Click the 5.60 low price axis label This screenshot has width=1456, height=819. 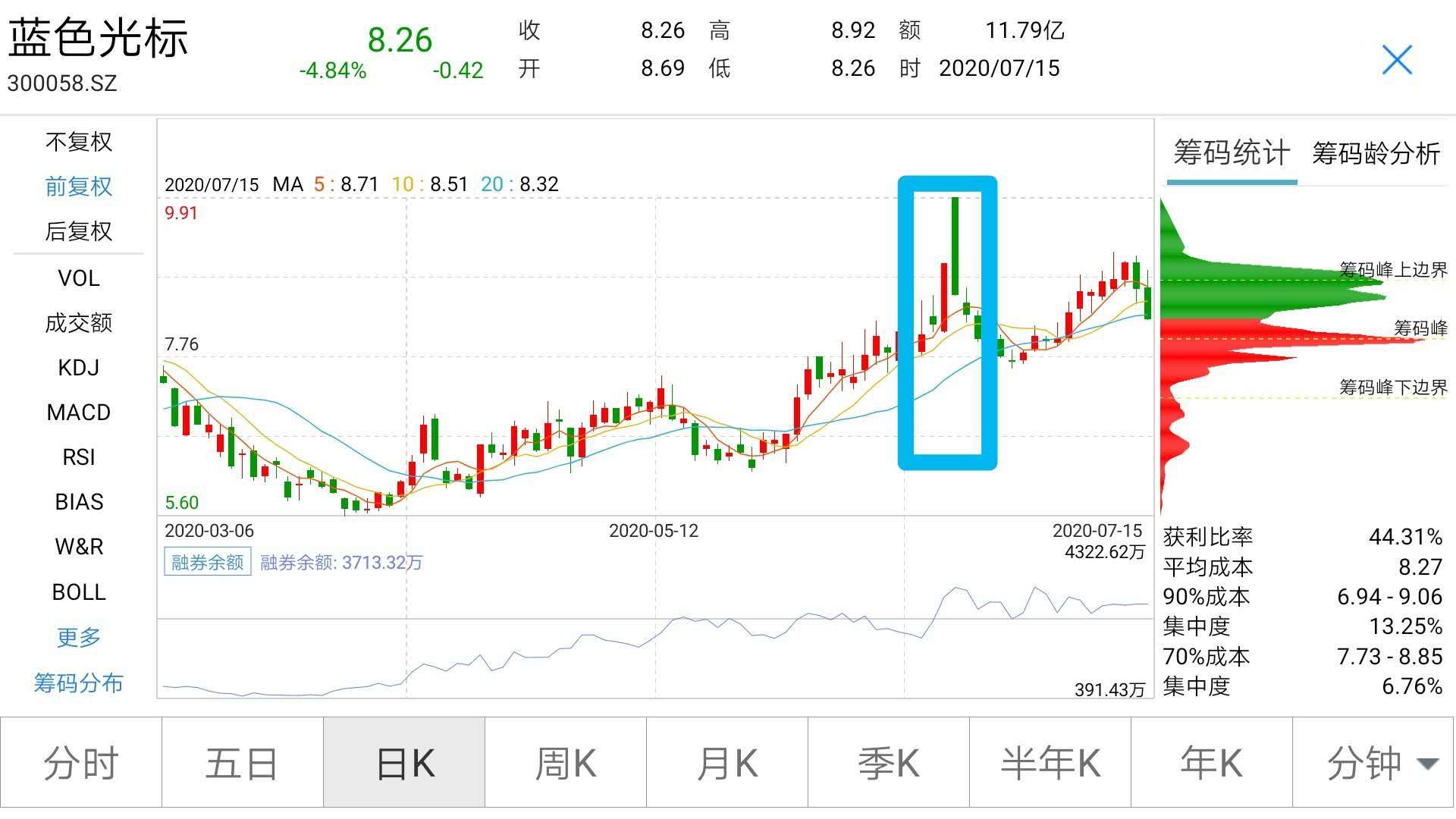181,503
